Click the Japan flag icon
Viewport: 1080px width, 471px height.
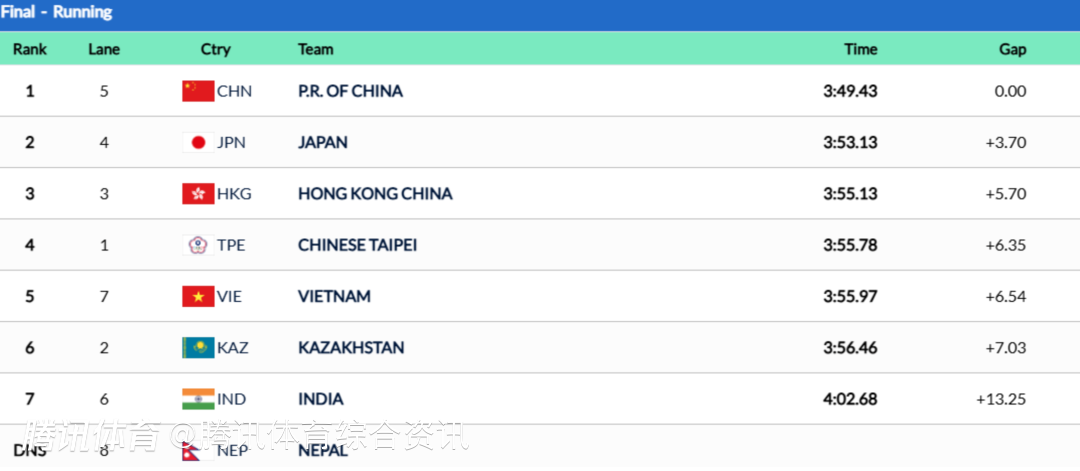[198, 142]
